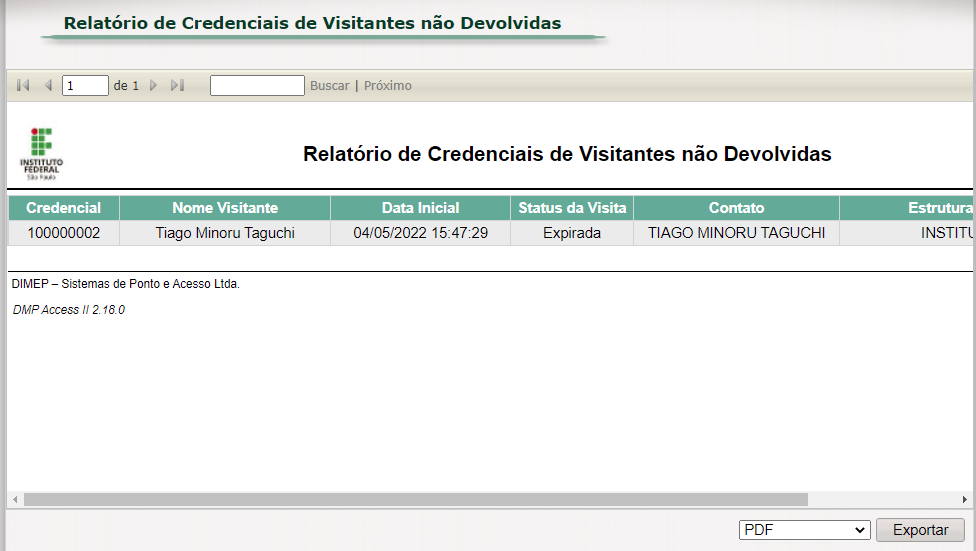Go to the first page of report

23,85
